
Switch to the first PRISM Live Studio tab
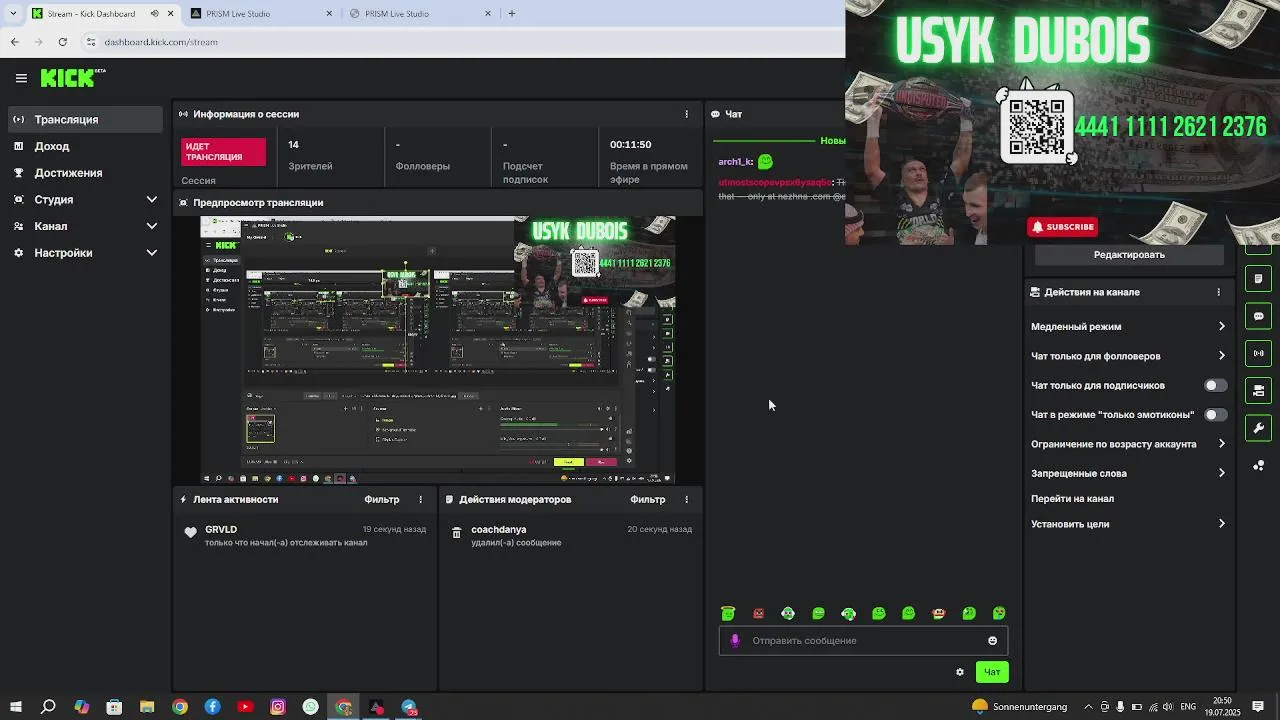pos(262,14)
